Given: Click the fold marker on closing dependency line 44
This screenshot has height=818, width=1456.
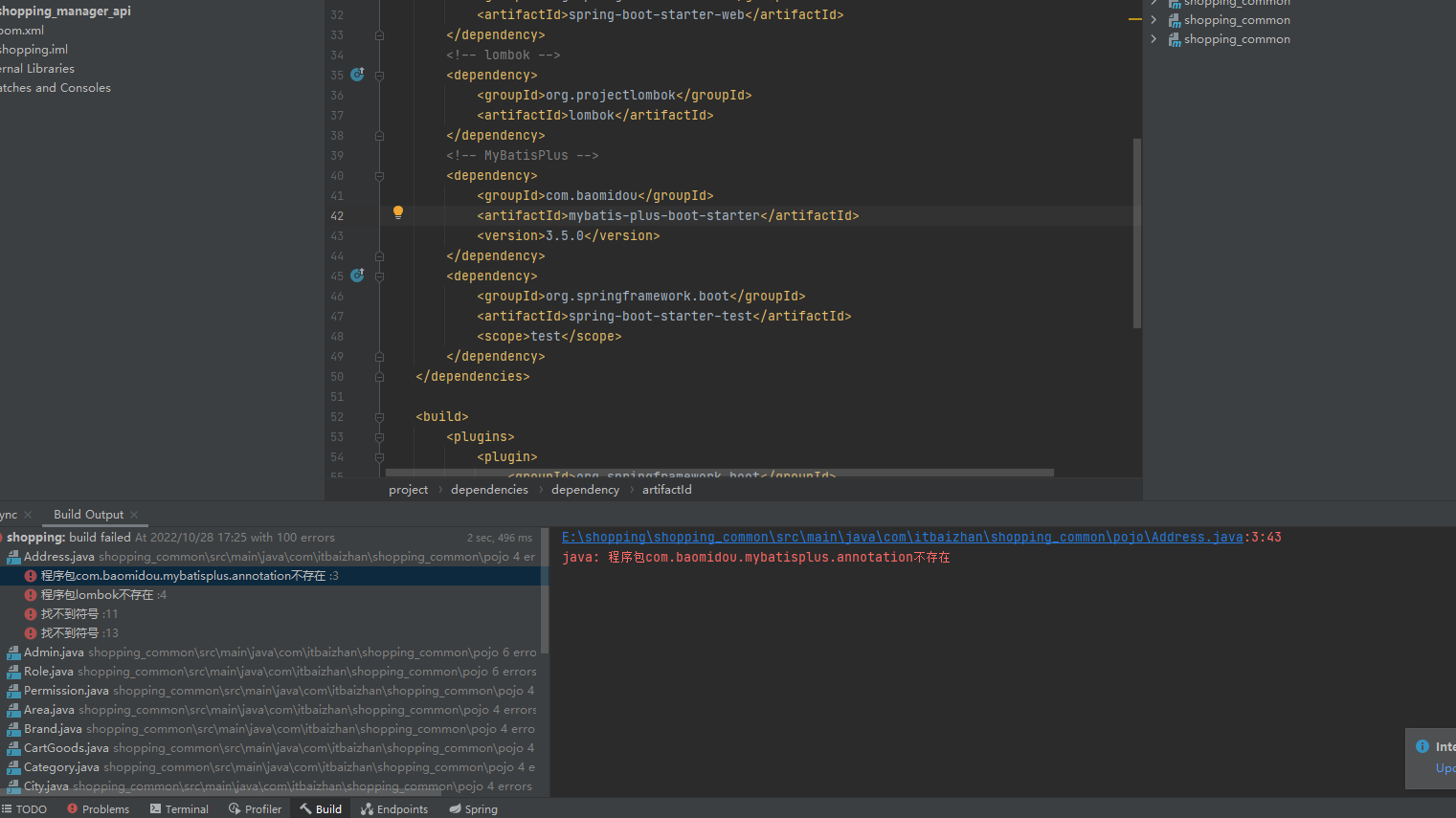Looking at the screenshot, I should tap(379, 256).
